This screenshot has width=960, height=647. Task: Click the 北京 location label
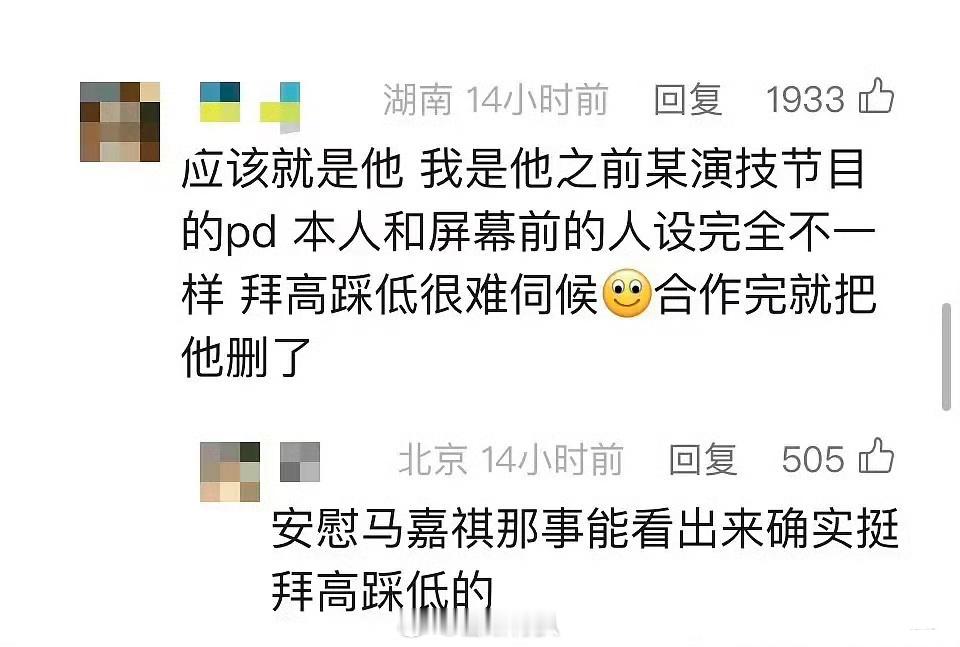pyautogui.click(x=433, y=459)
